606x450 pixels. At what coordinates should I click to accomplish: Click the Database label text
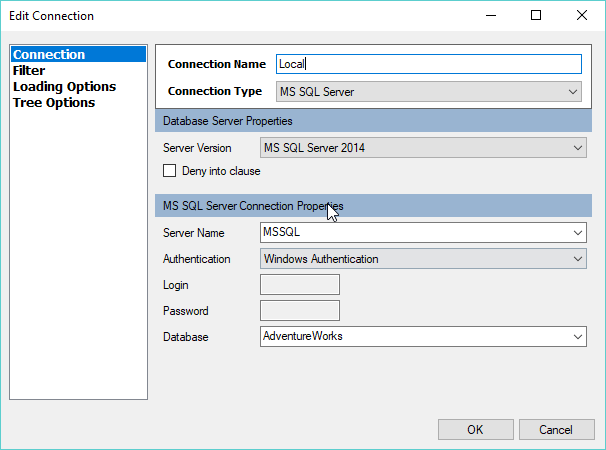point(186,337)
